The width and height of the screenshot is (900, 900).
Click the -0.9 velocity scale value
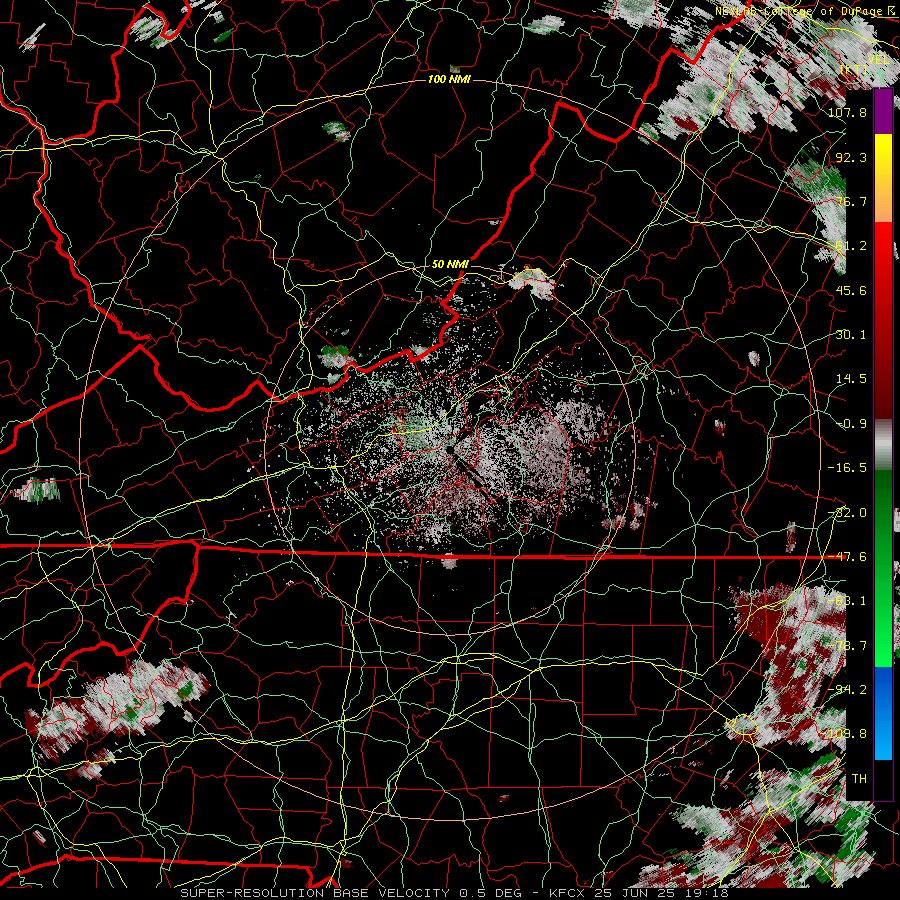point(851,424)
